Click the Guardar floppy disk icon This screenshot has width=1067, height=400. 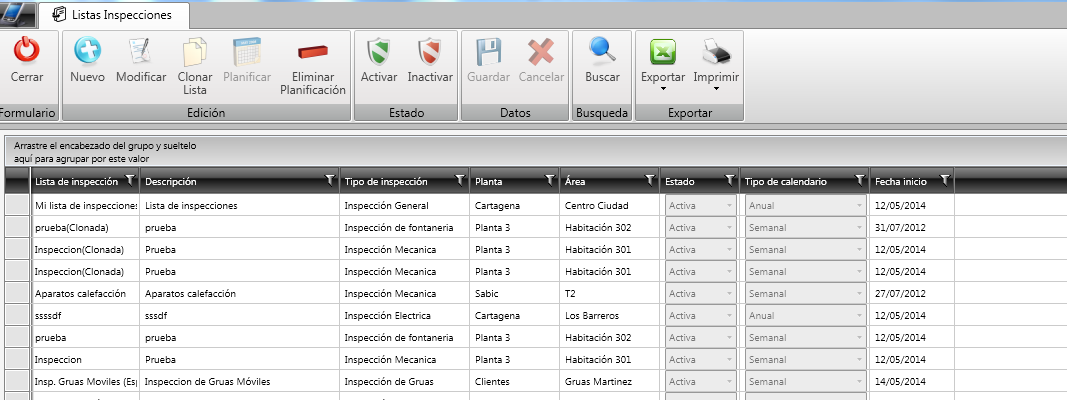[488, 51]
